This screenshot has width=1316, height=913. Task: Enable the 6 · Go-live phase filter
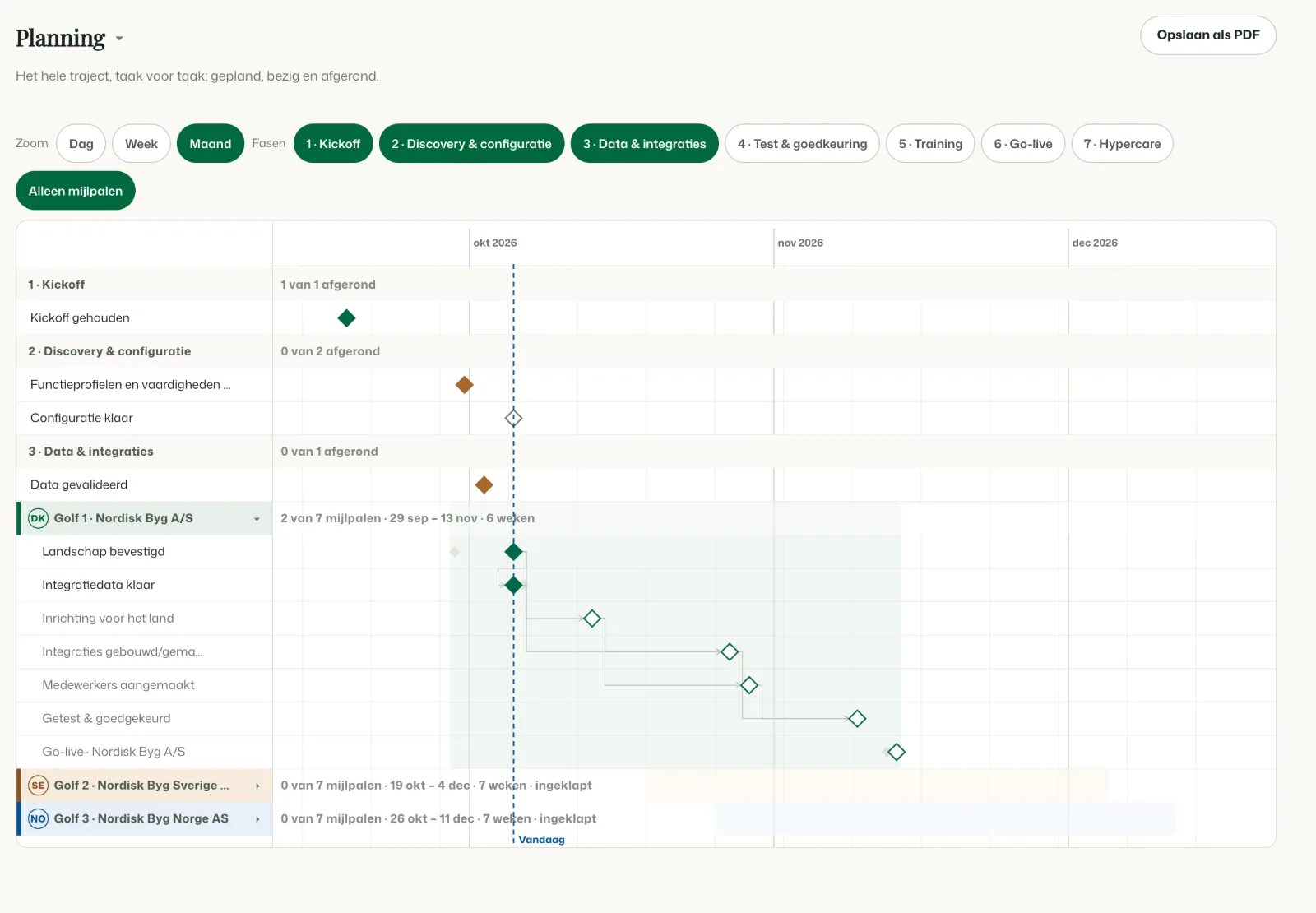pos(1023,143)
